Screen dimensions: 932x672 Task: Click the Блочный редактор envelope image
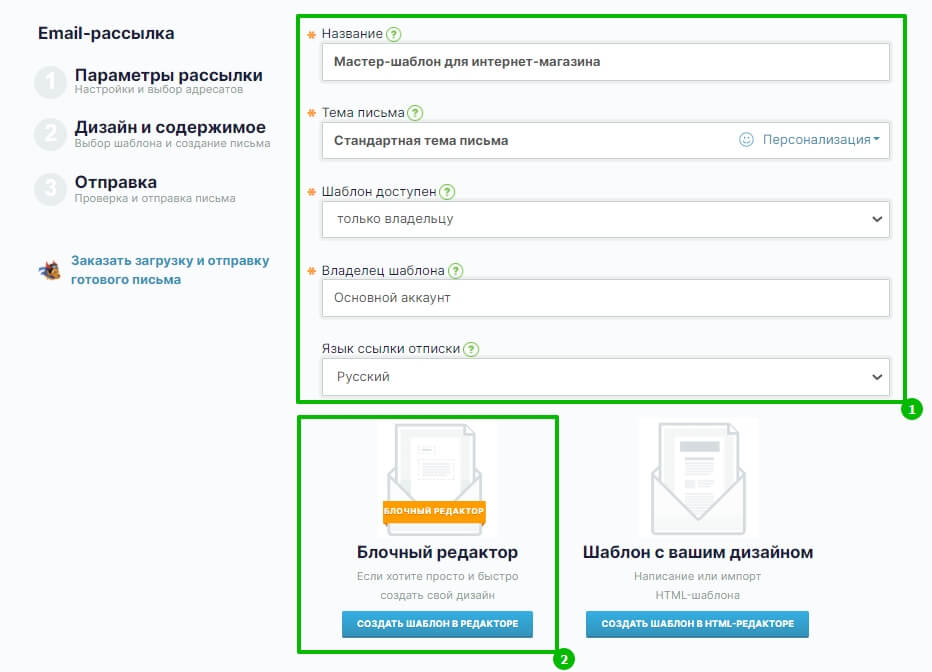[437, 478]
